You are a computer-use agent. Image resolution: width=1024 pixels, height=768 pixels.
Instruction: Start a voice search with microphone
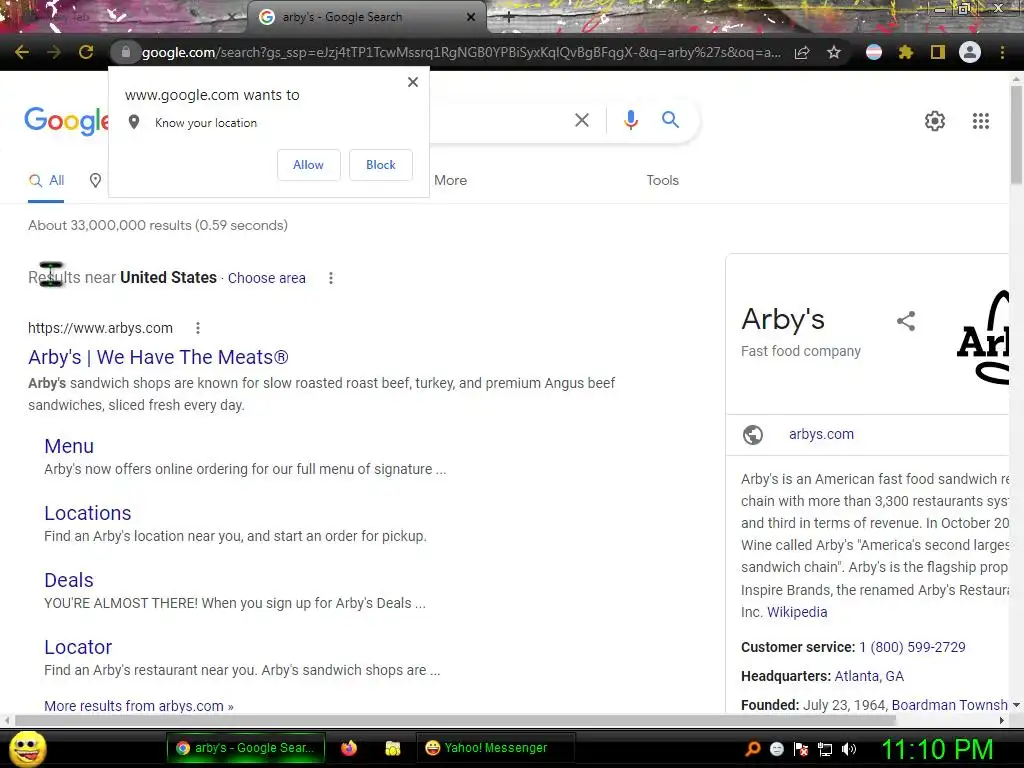point(631,120)
